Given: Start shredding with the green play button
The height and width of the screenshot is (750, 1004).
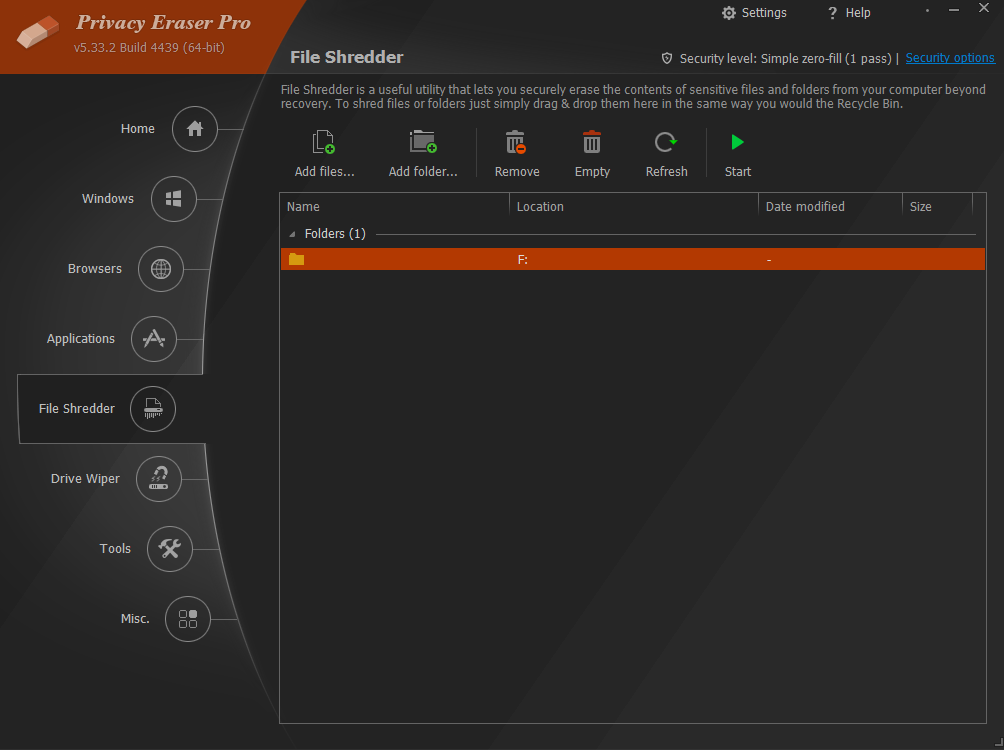Looking at the screenshot, I should point(738,154).
